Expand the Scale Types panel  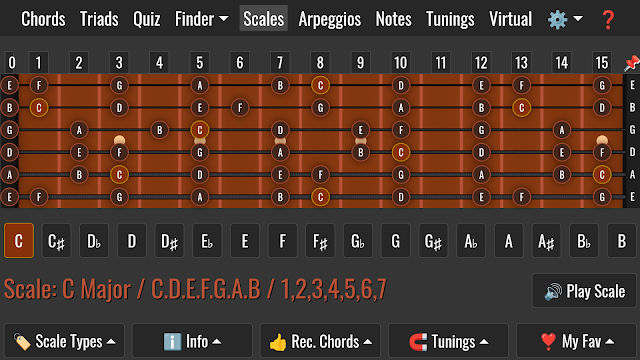[x=64, y=341]
